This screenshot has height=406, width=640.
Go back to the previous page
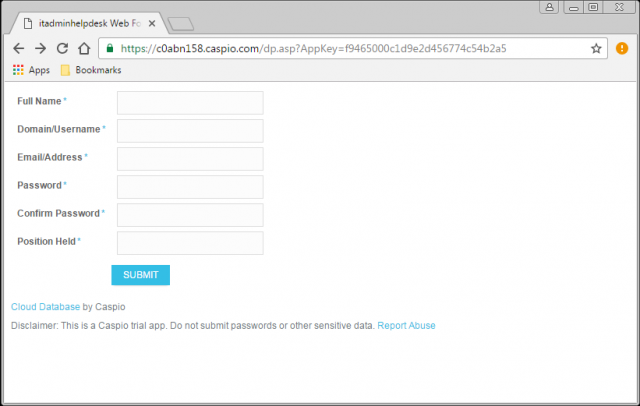[x=19, y=49]
